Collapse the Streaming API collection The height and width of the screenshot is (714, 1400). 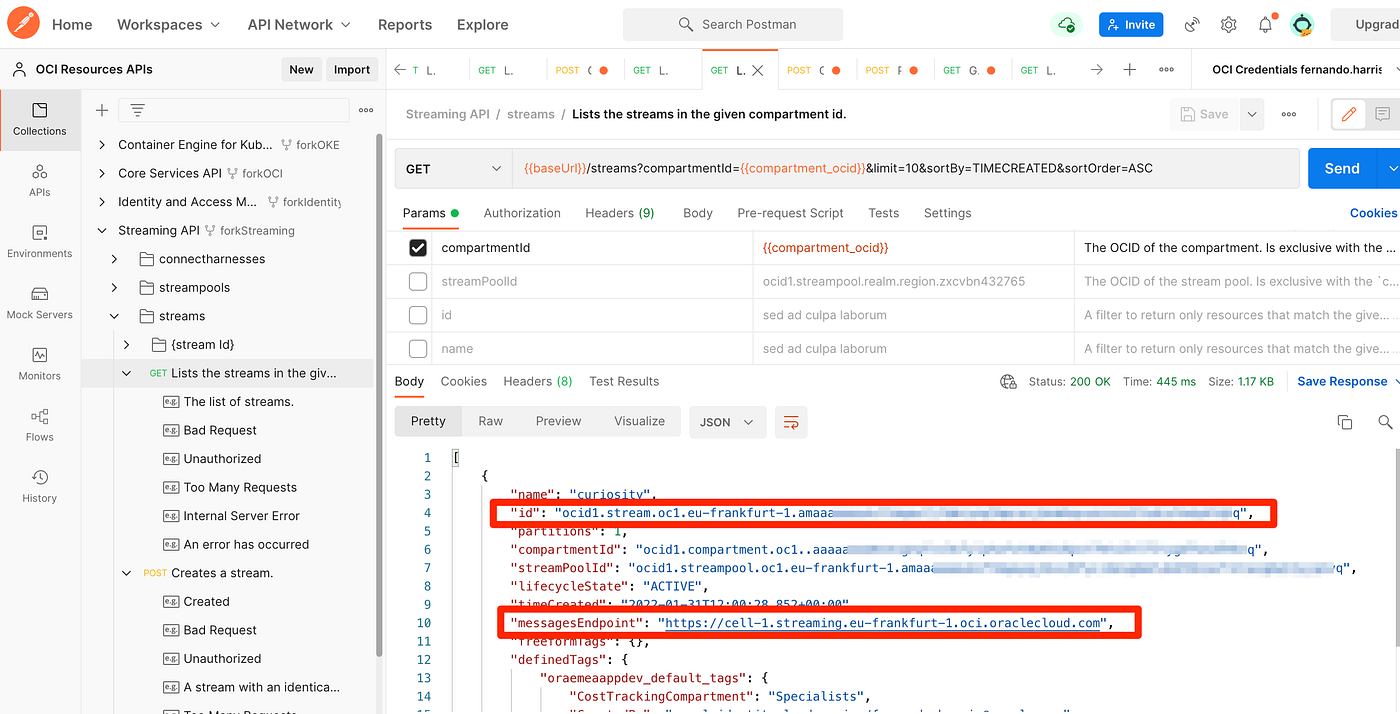[x=102, y=230]
